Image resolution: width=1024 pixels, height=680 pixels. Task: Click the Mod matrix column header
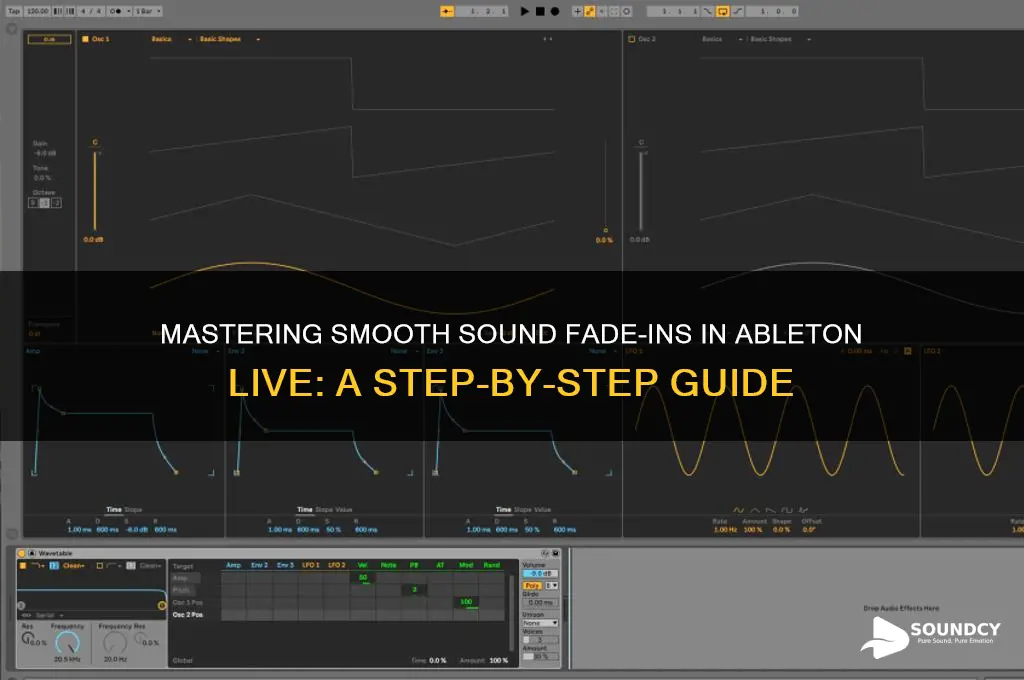466,565
